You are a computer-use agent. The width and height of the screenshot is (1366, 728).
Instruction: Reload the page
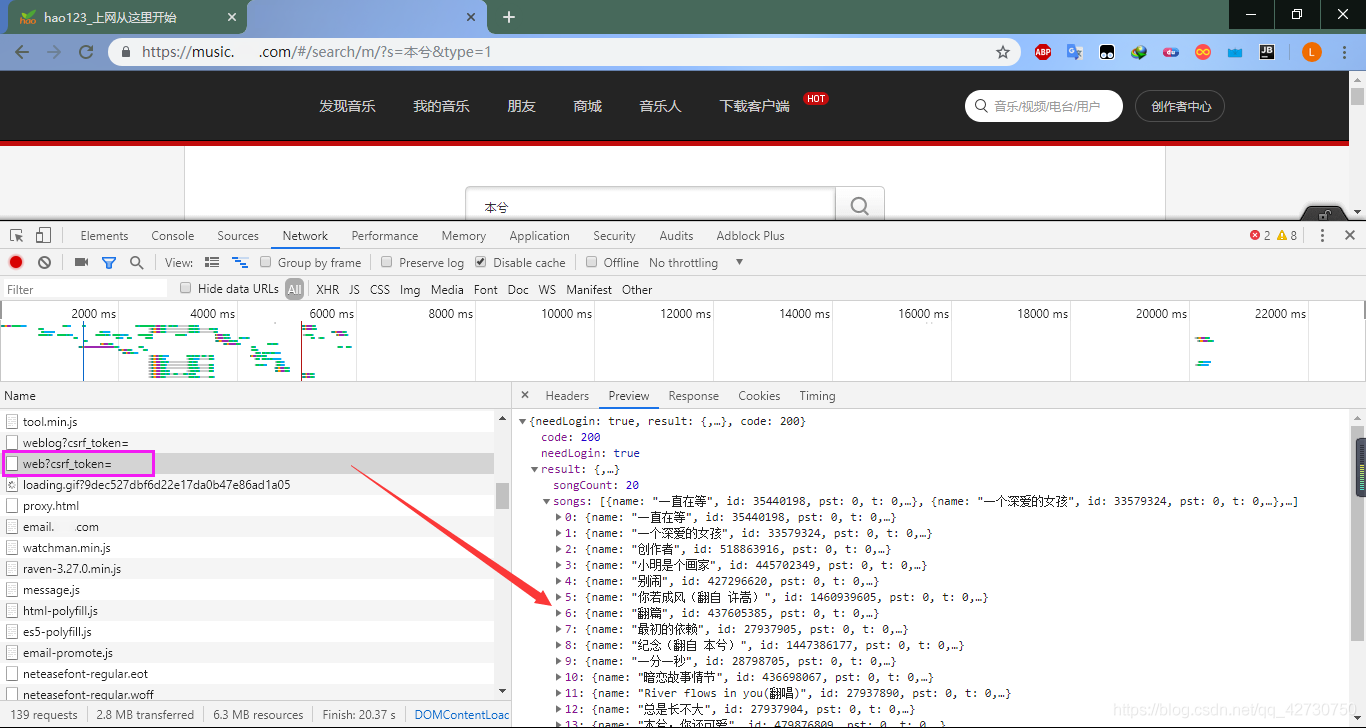coord(86,52)
